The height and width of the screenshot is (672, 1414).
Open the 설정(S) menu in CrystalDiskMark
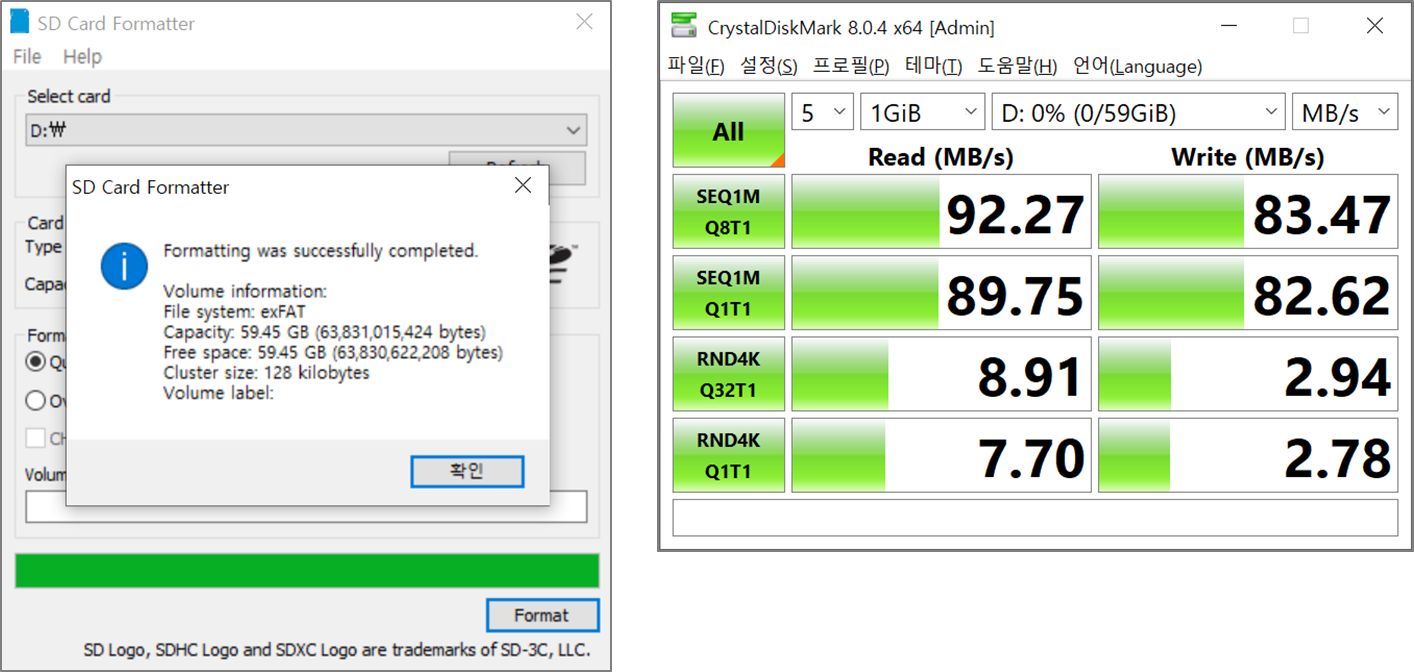[769, 66]
